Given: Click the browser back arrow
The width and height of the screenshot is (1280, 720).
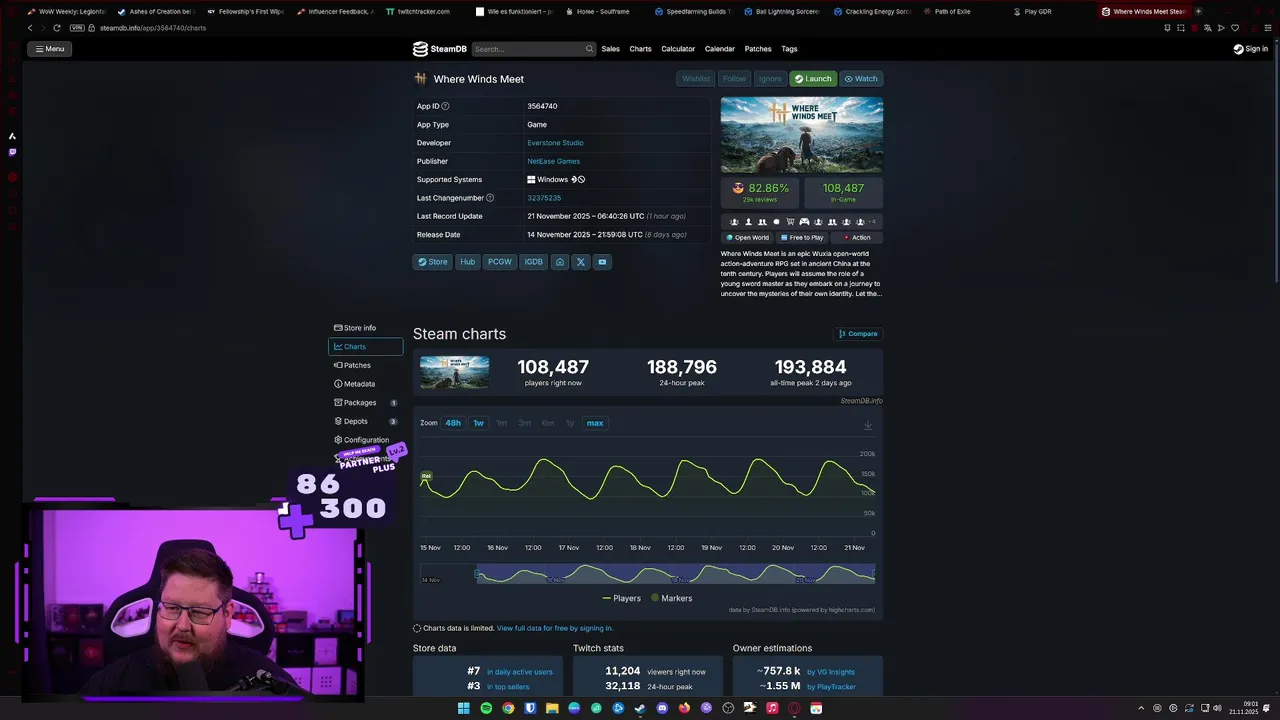Looking at the screenshot, I should pyautogui.click(x=30, y=28).
